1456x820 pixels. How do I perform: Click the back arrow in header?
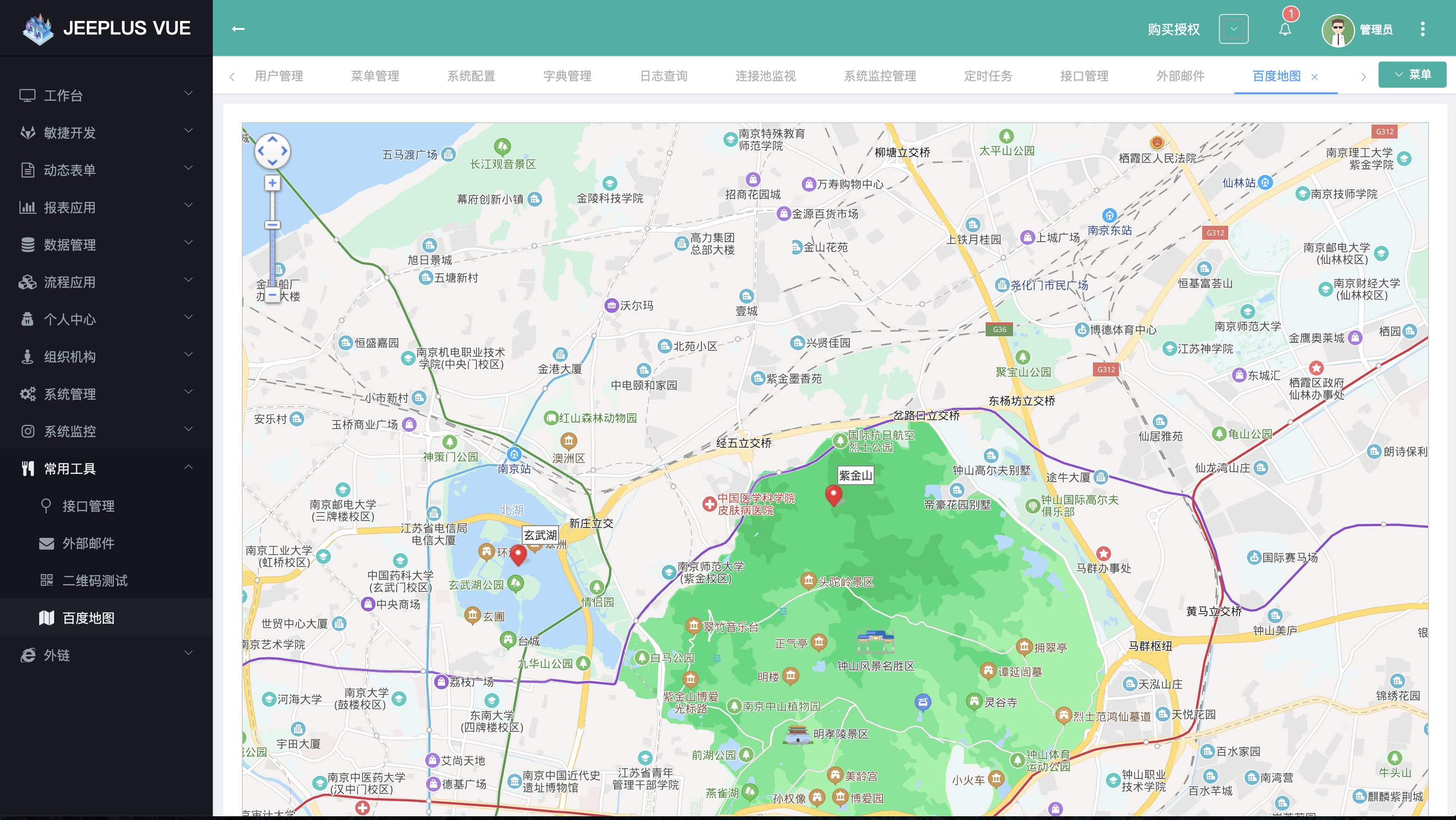tap(238, 29)
